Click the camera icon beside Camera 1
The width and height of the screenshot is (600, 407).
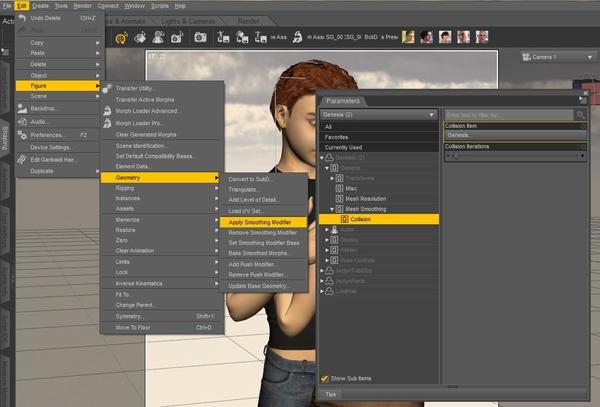pyautogui.click(x=526, y=57)
